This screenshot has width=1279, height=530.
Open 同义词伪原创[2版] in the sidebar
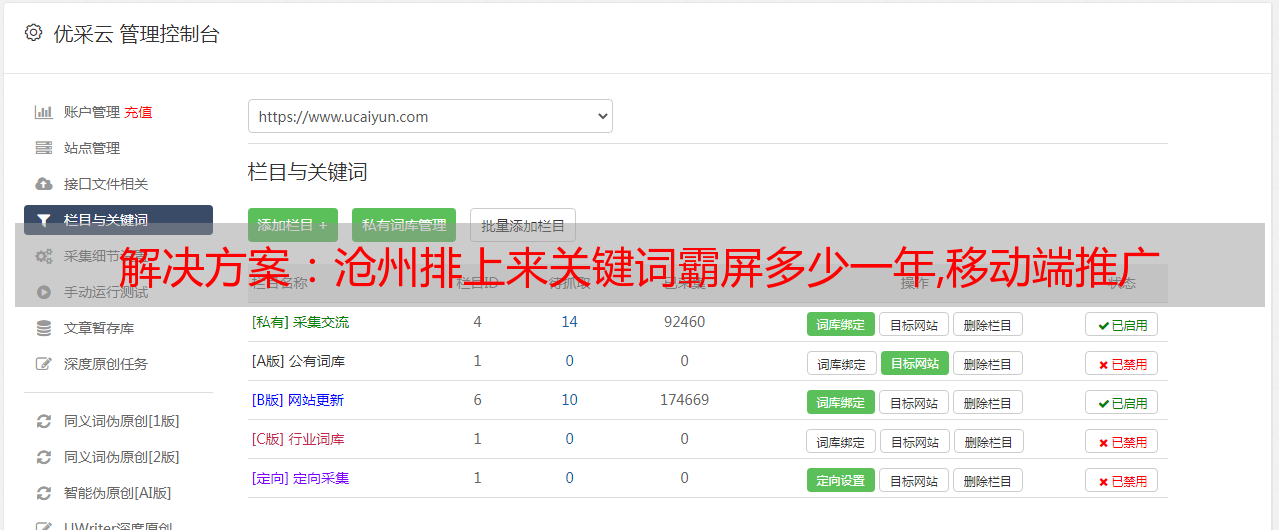122,457
